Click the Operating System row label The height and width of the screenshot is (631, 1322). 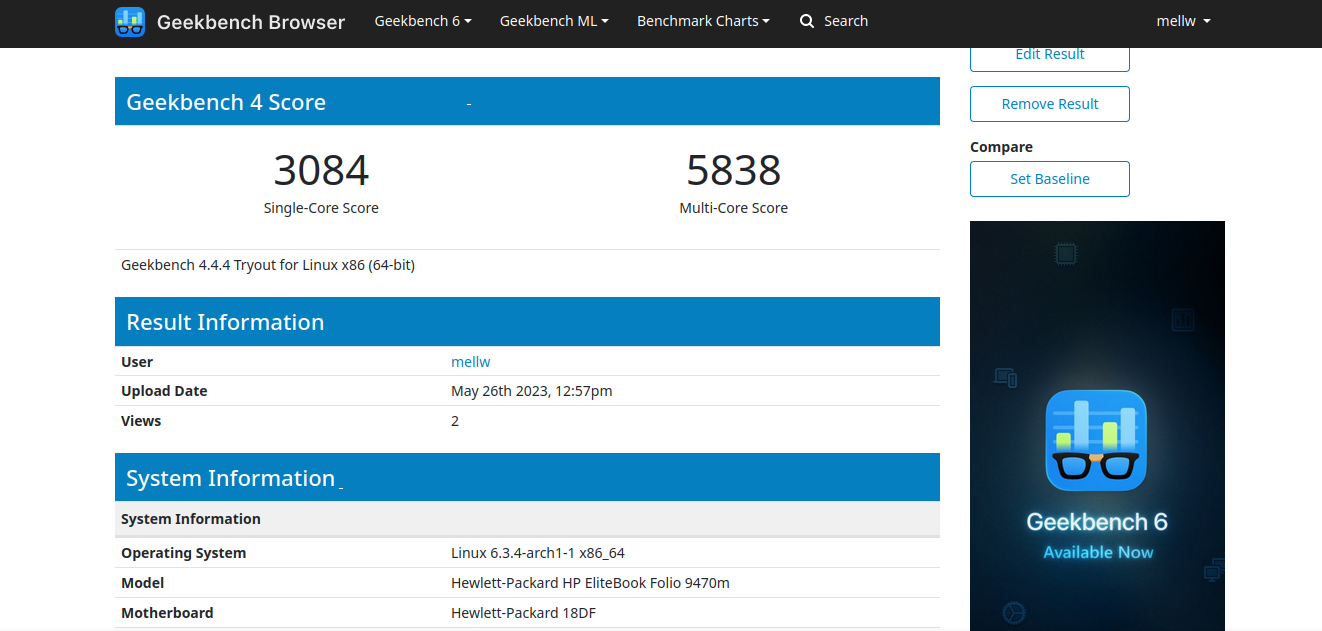(183, 553)
